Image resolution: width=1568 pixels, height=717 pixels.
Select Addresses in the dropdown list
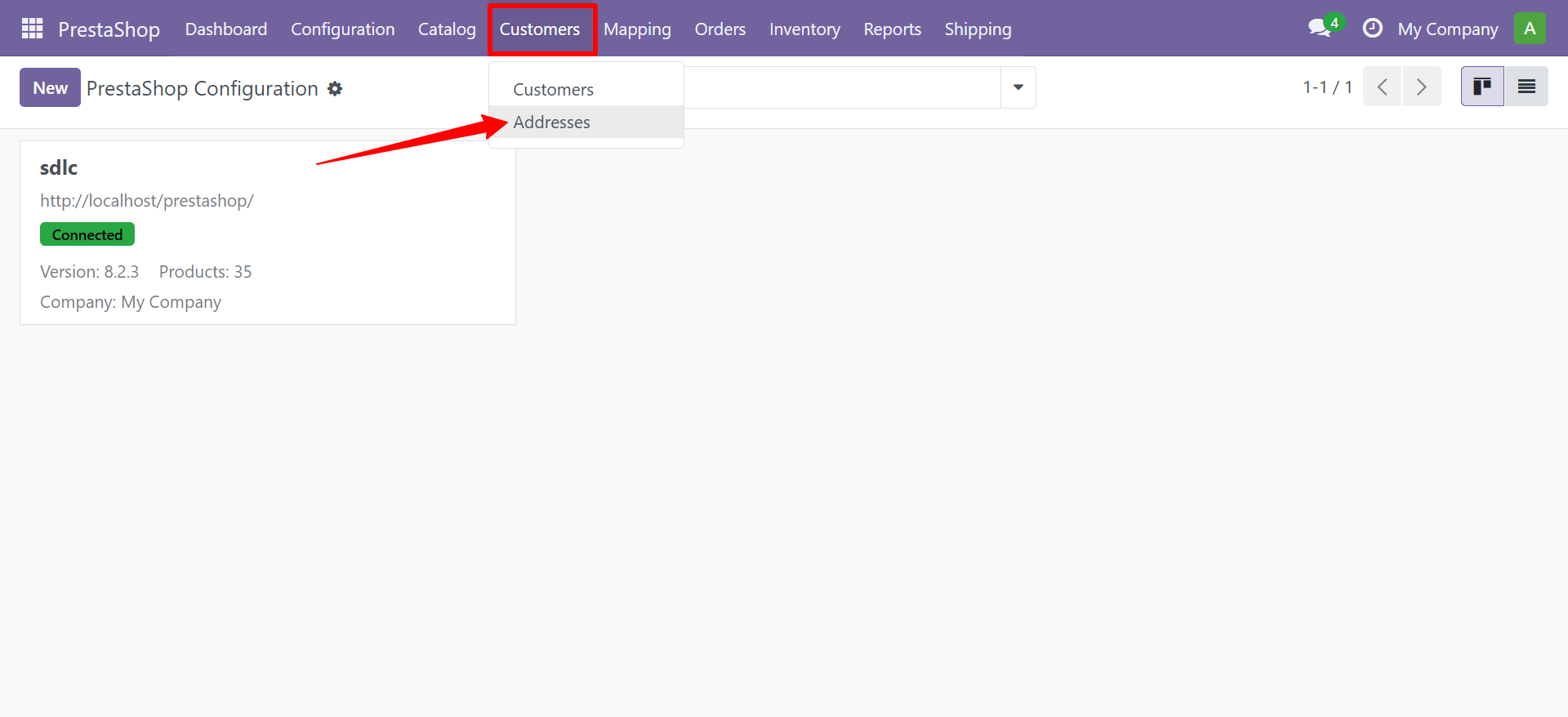586,122
